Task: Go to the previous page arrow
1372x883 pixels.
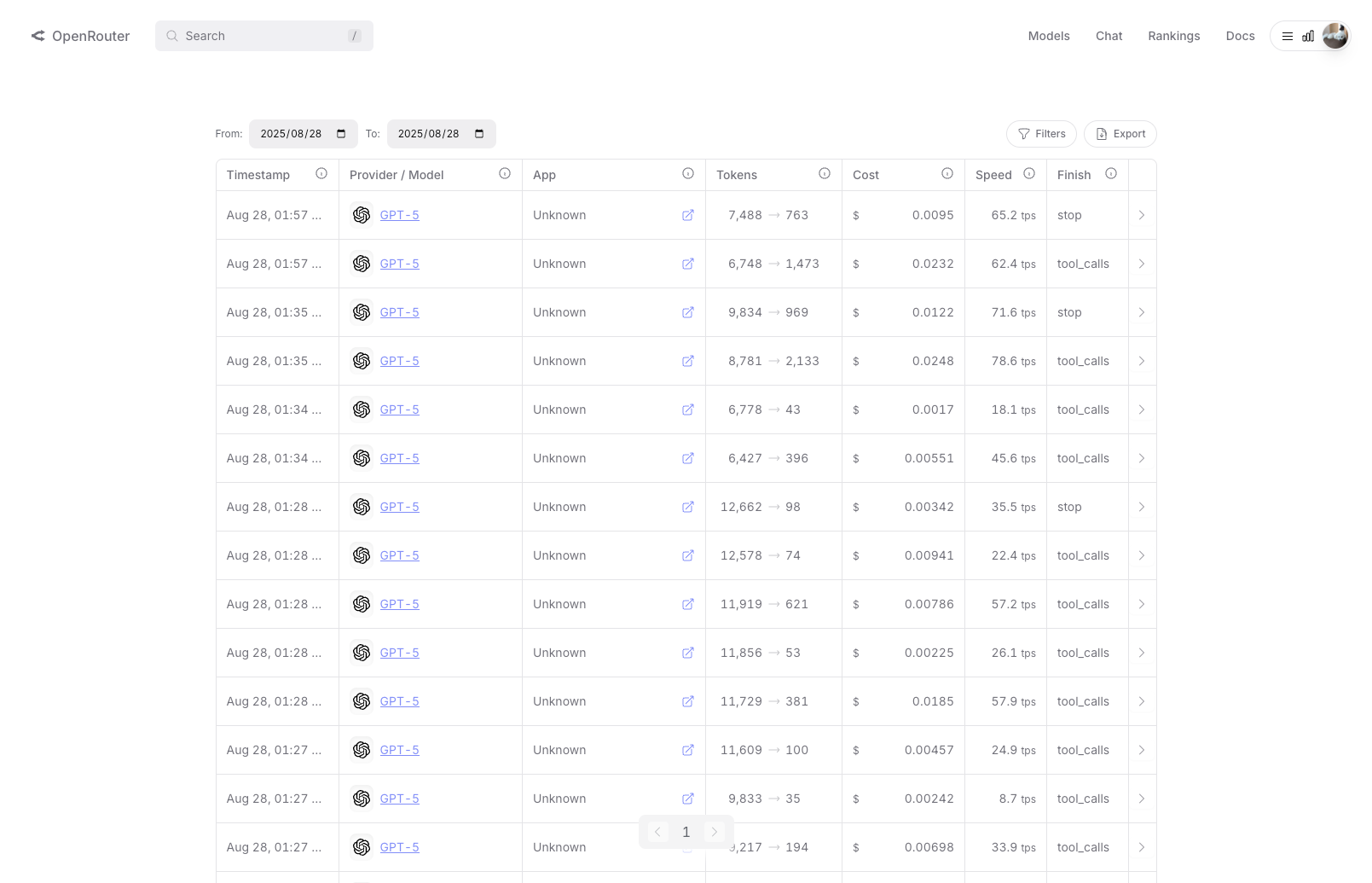Action: pyautogui.click(x=657, y=832)
